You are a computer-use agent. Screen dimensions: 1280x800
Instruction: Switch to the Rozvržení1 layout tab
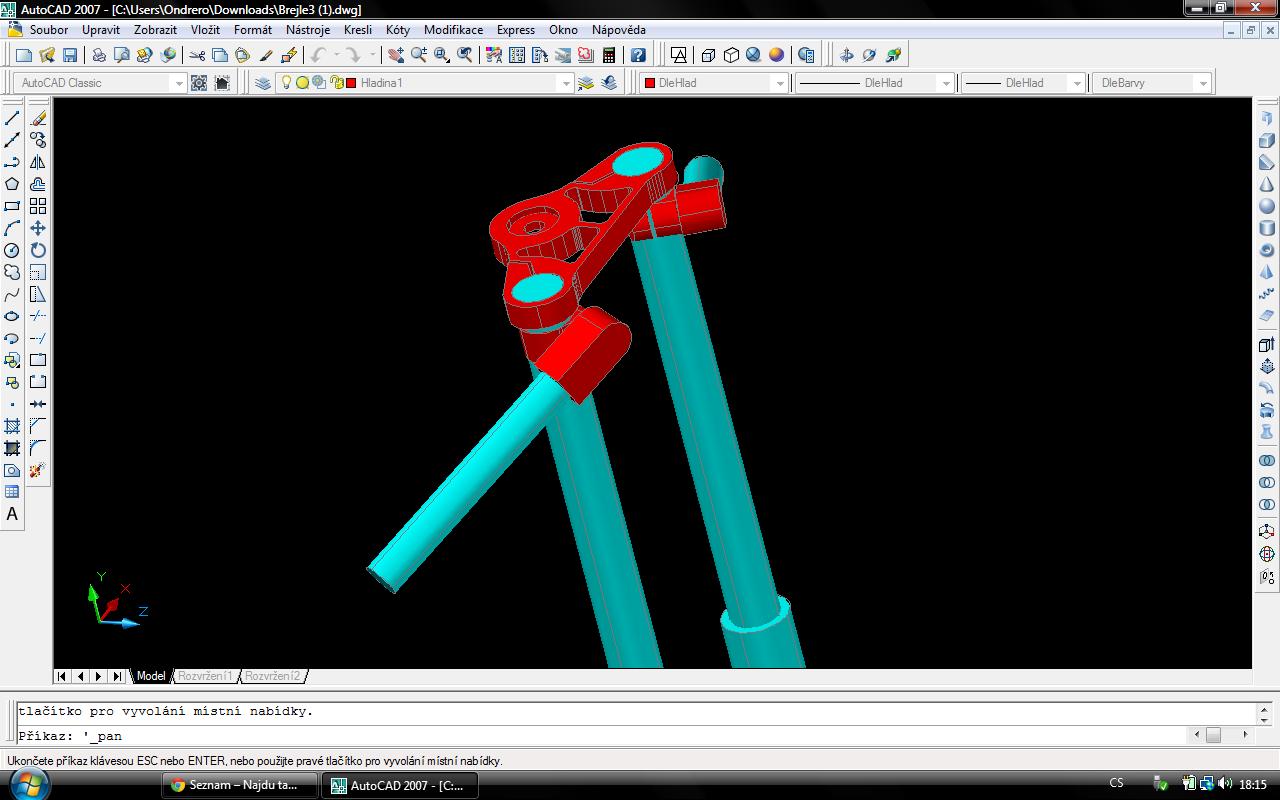[x=205, y=676]
